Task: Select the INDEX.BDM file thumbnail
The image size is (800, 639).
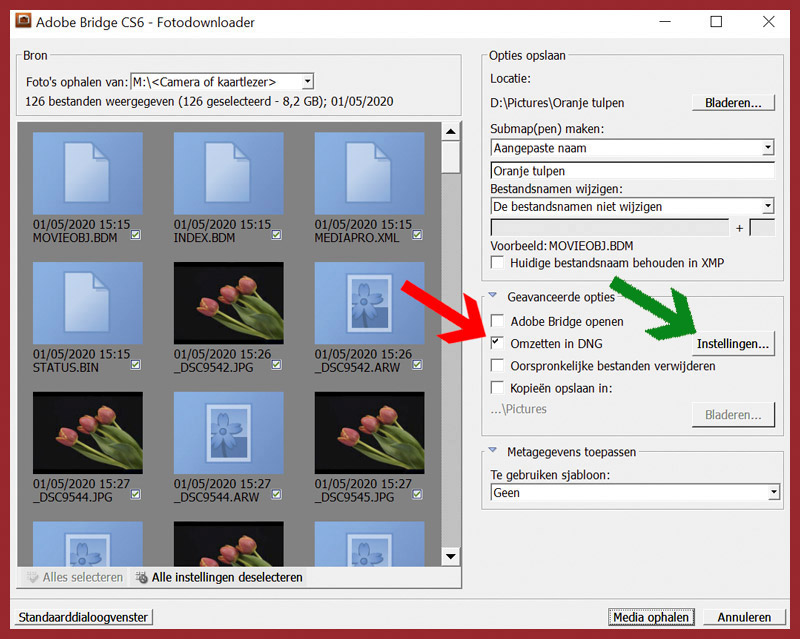Action: tap(229, 174)
